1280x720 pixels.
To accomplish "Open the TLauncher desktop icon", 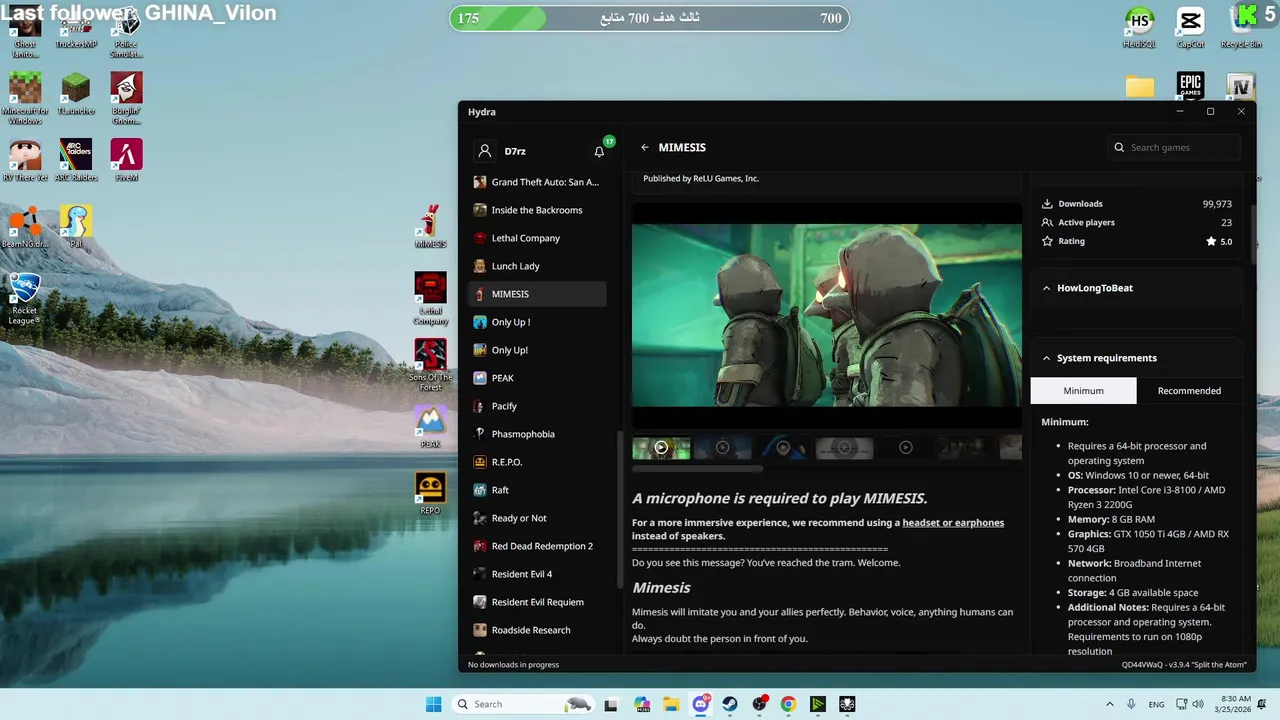I will click(x=76, y=94).
